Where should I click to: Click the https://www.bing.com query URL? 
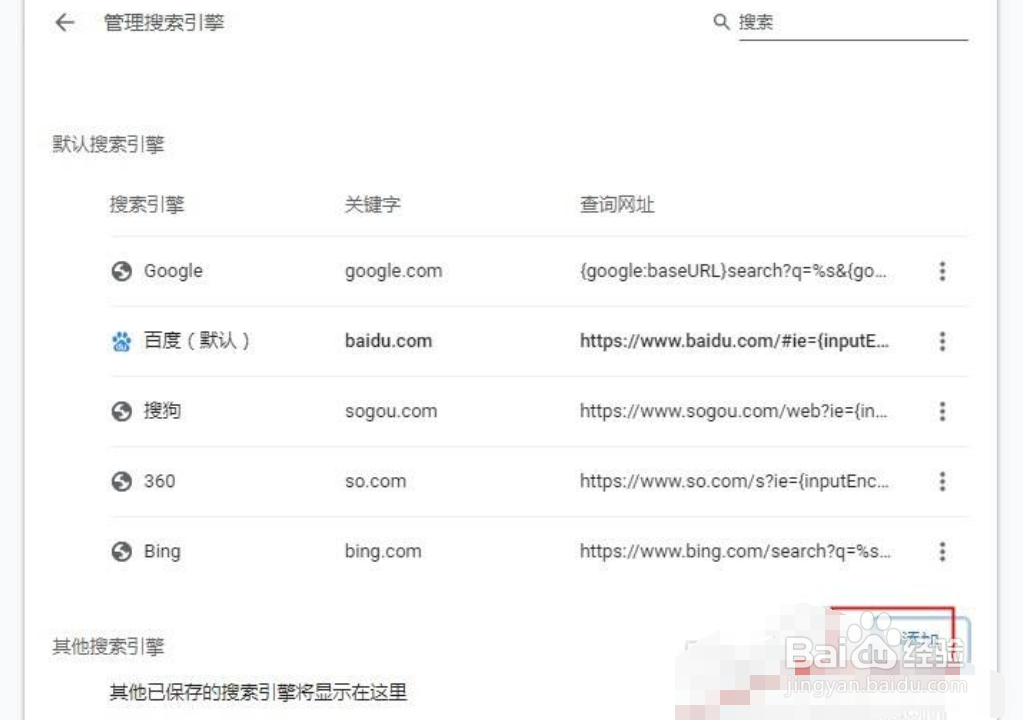[735, 552]
